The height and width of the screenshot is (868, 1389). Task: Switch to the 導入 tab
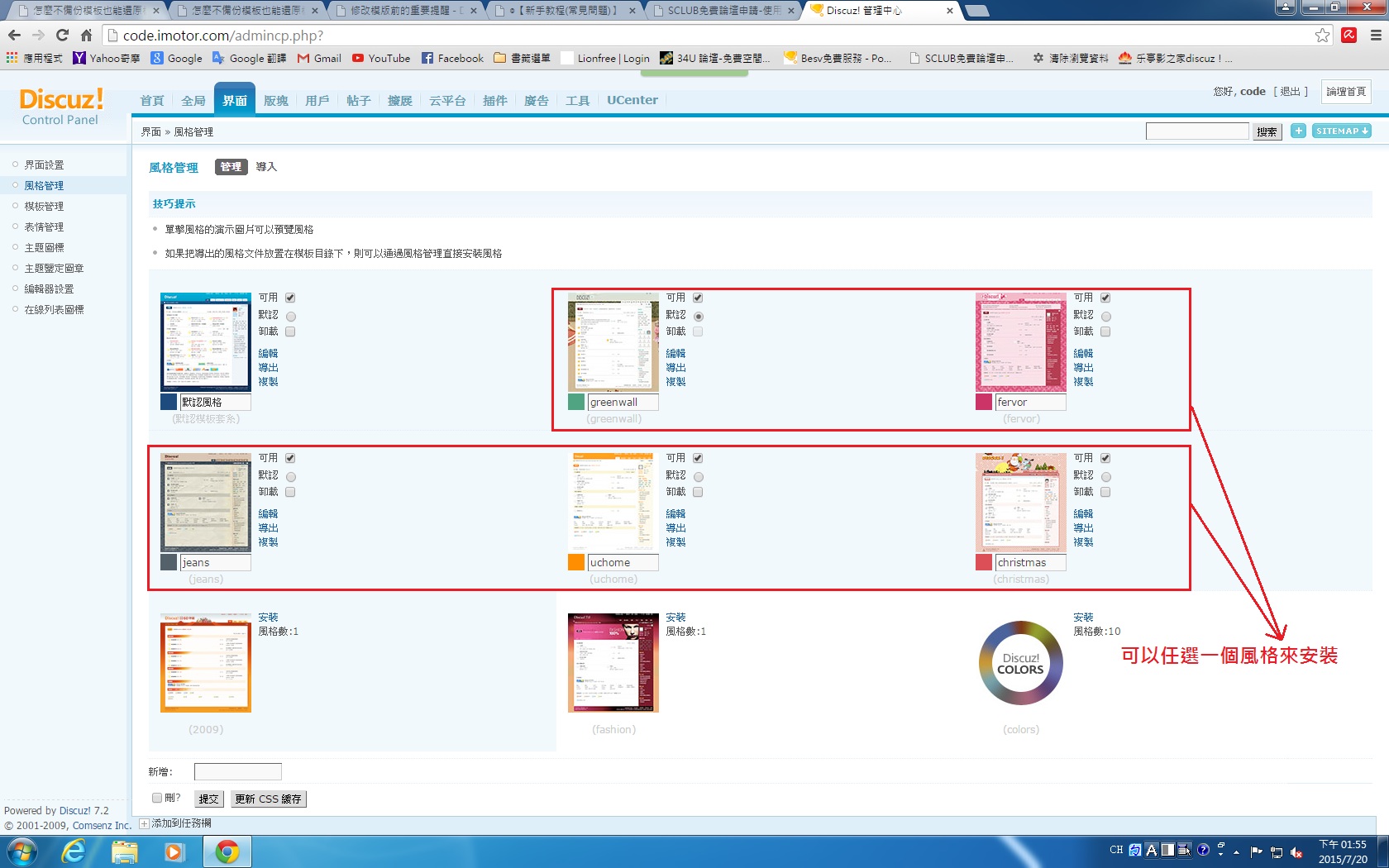266,167
